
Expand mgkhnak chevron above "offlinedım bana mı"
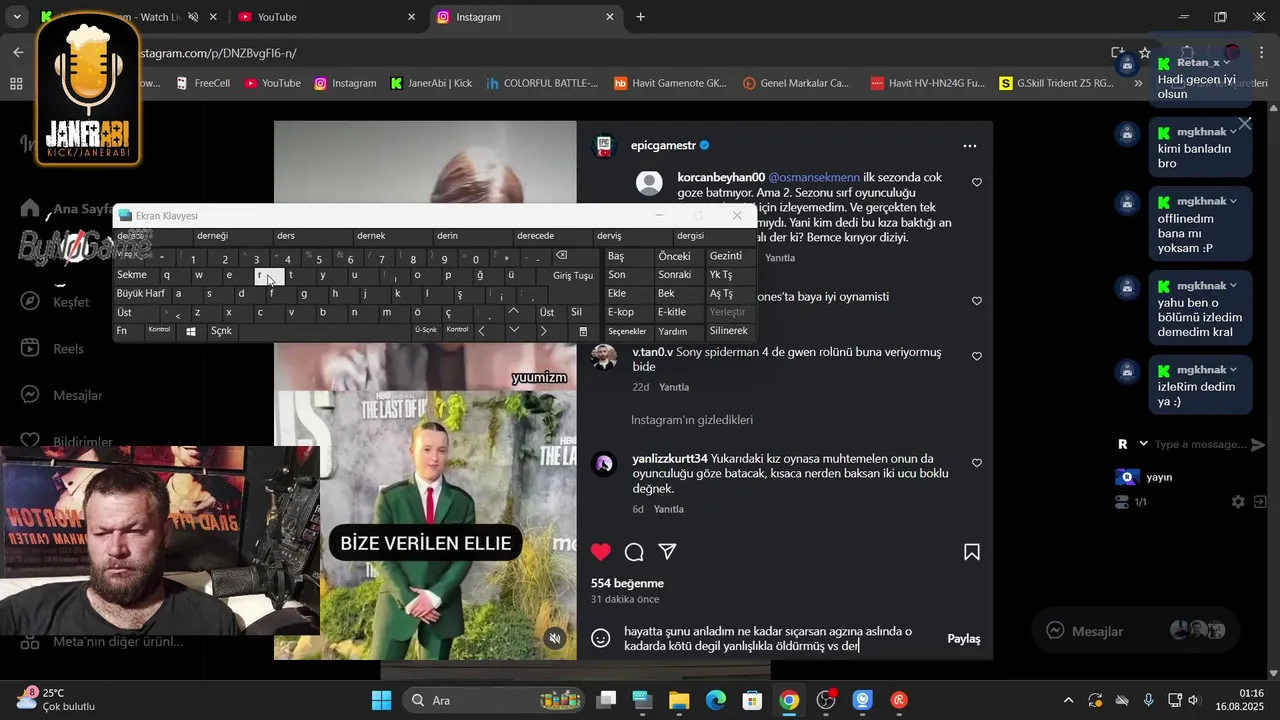click(x=1233, y=201)
